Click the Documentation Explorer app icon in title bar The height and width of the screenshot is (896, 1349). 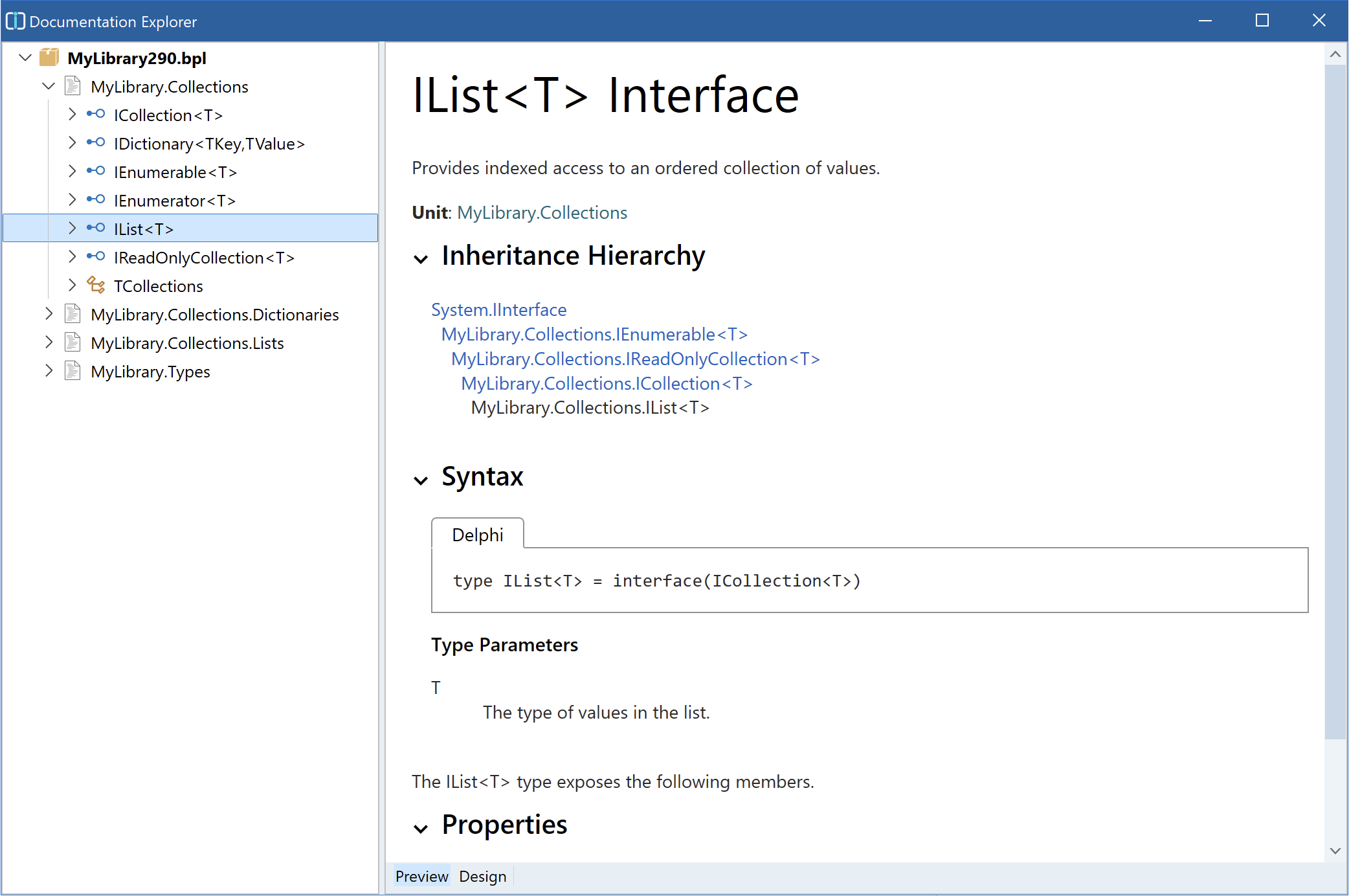15,21
